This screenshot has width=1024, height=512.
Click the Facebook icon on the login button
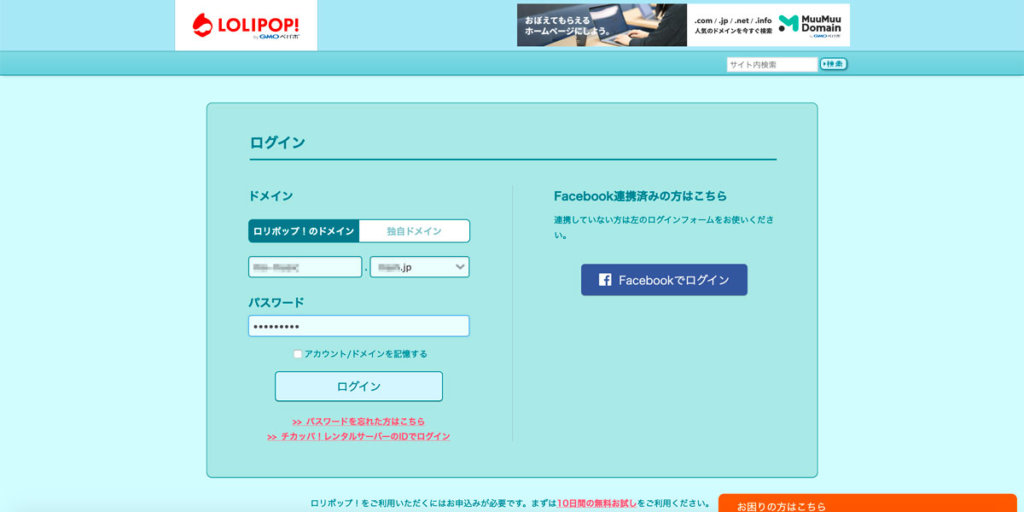click(605, 280)
